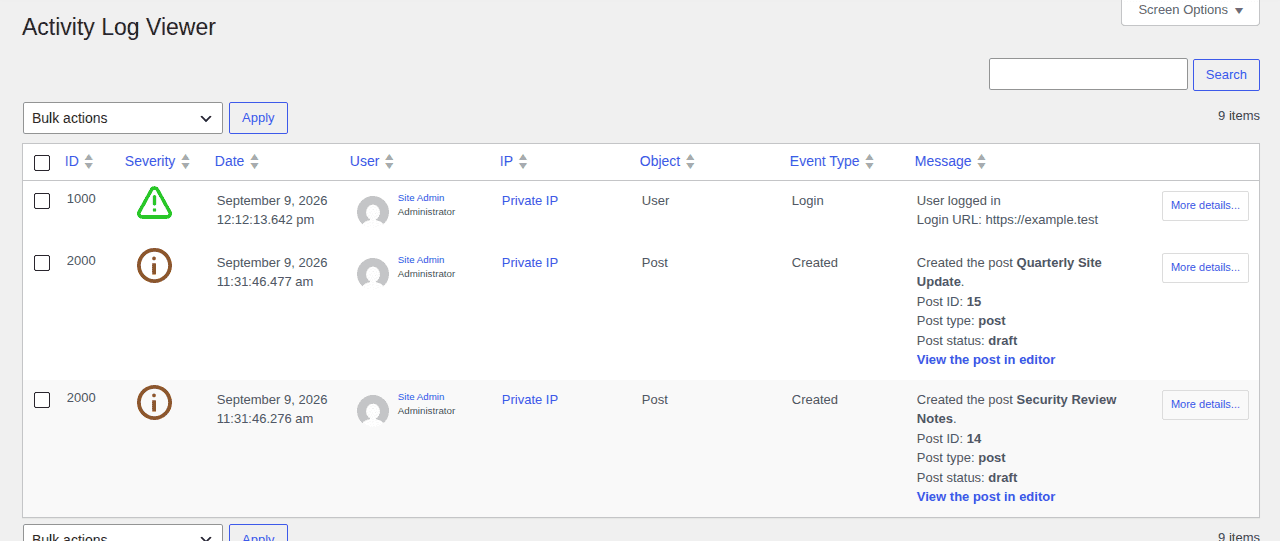
Task: Click sort arrows next to Severity column
Action: coord(185,161)
